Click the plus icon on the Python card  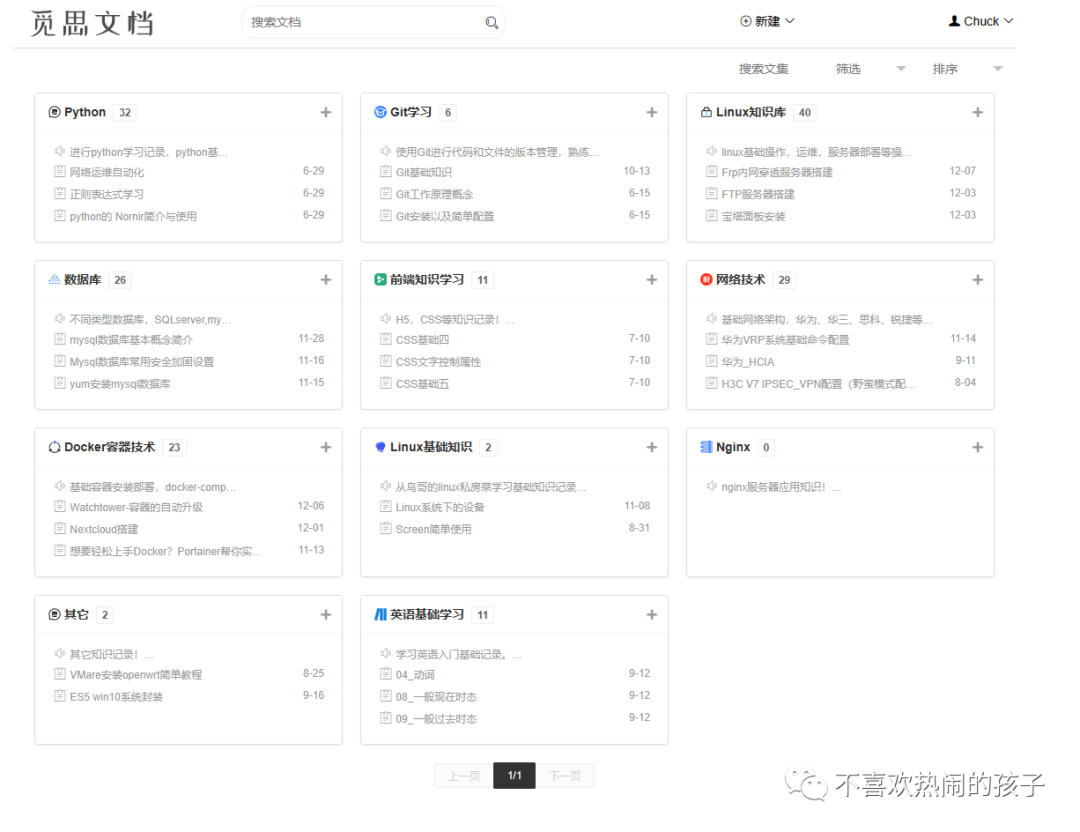326,112
